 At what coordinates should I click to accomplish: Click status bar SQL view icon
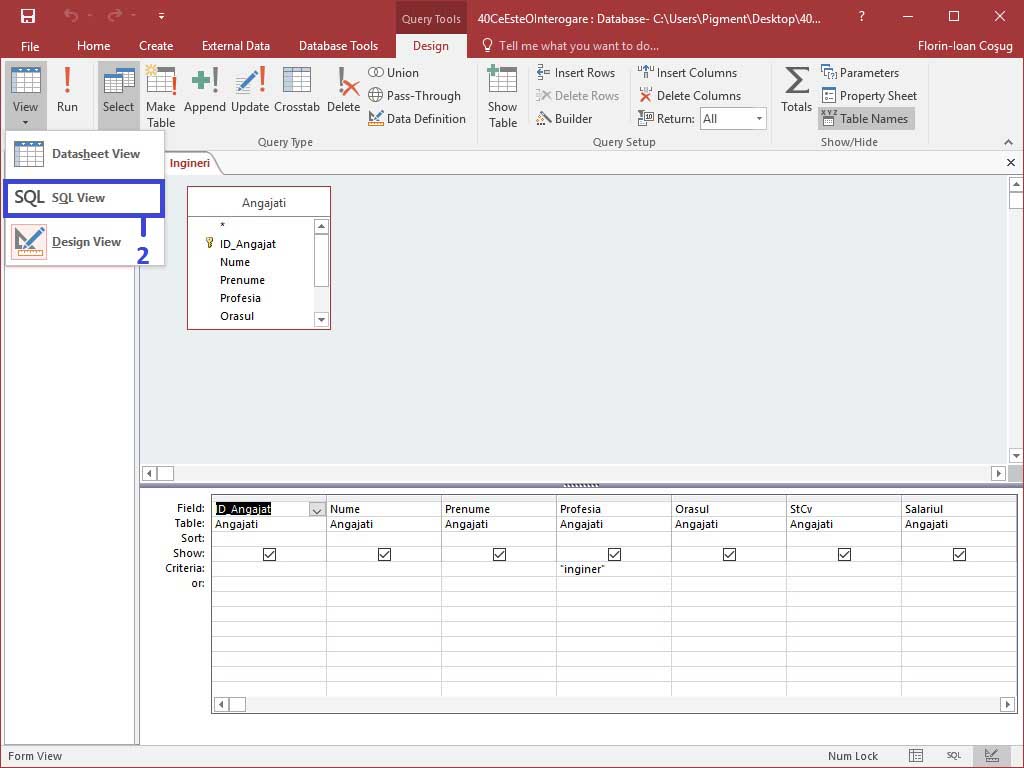[x=953, y=756]
